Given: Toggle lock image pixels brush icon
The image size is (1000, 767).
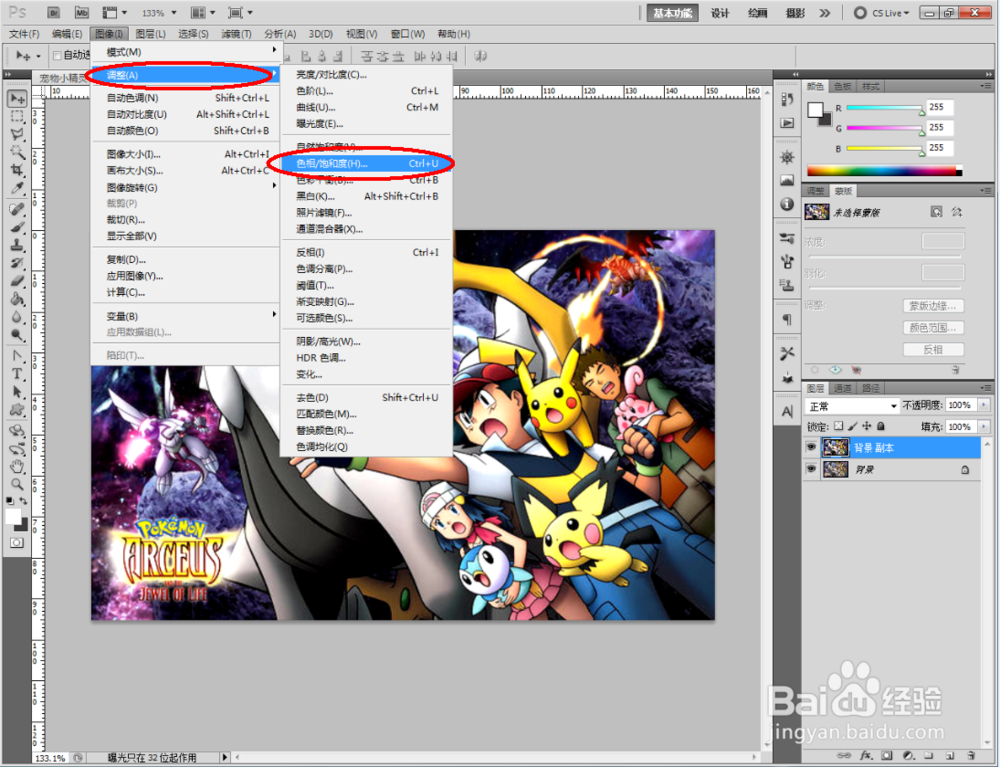Looking at the screenshot, I should 853,426.
